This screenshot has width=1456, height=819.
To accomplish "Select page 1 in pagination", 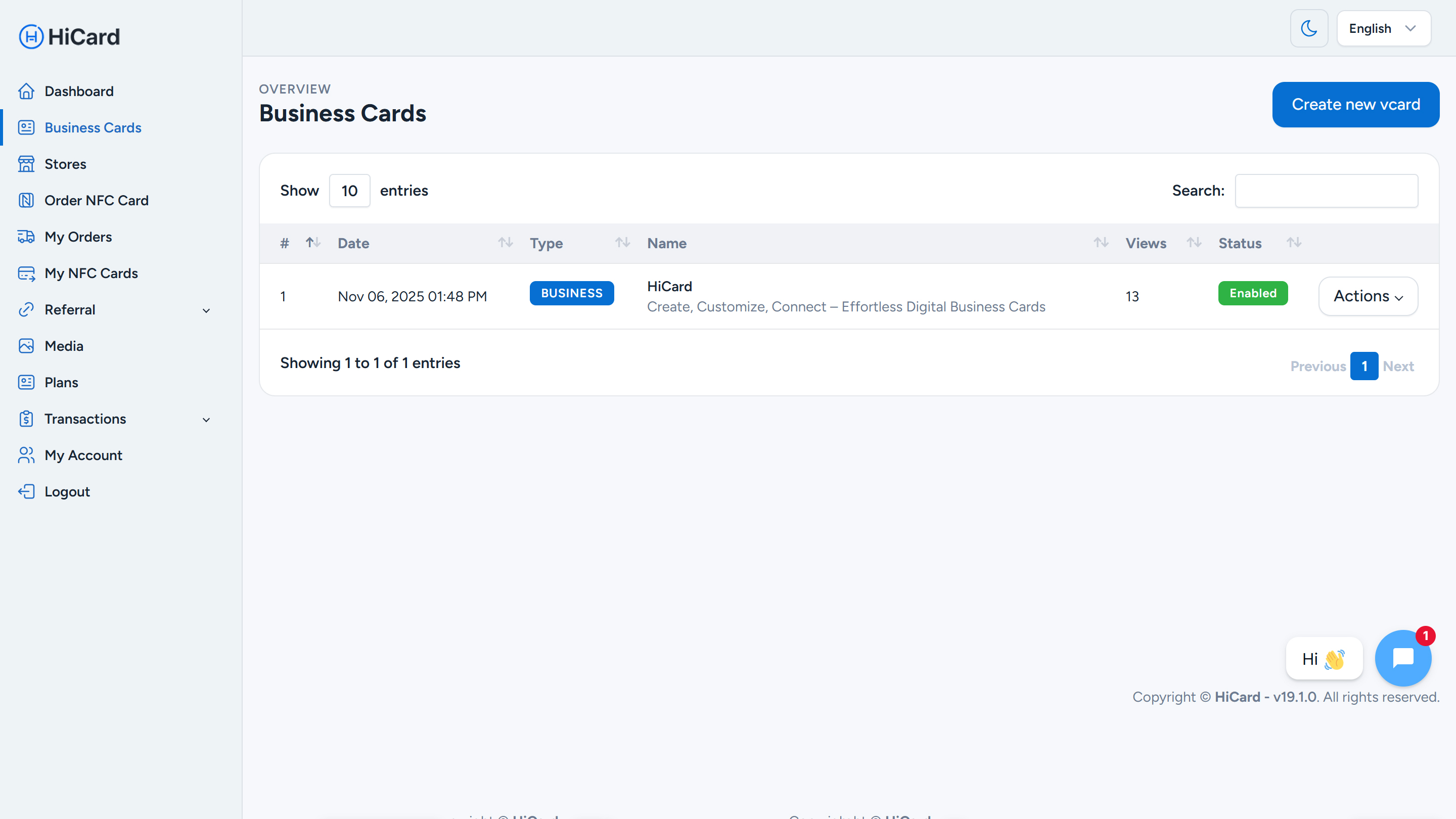I will (x=1364, y=366).
